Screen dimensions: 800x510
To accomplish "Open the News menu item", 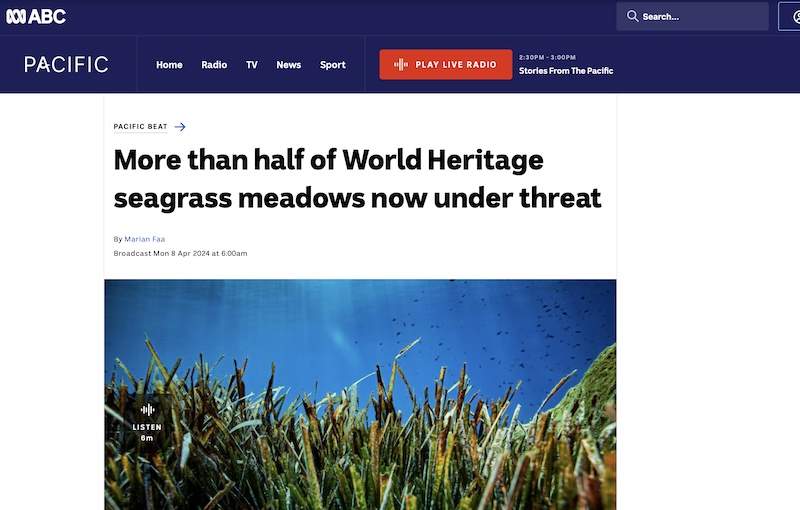I will (289, 65).
